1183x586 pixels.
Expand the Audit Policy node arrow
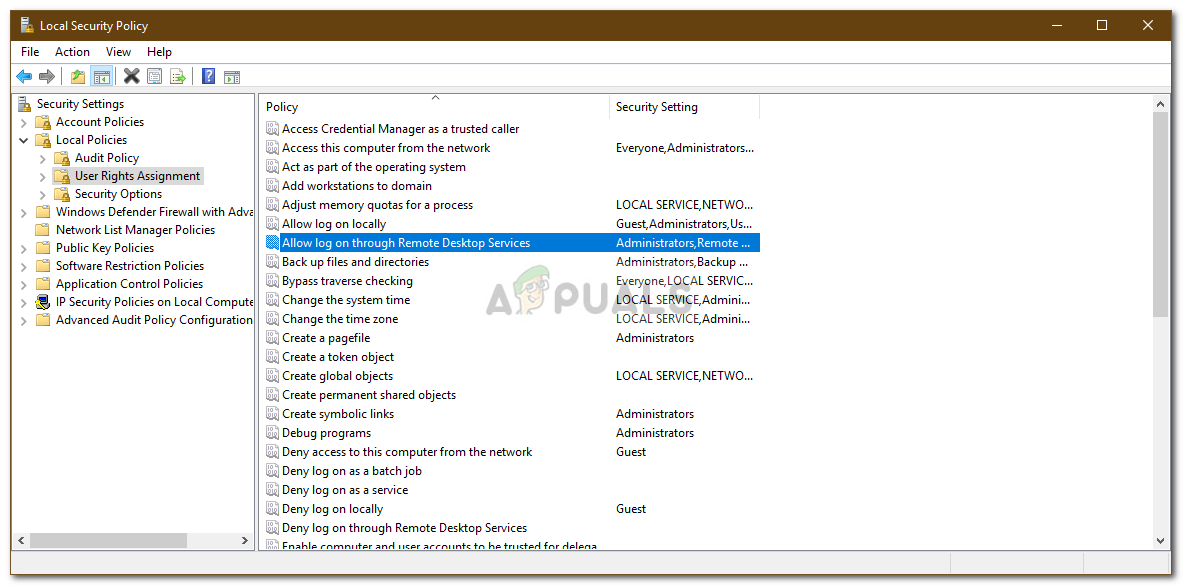[43, 158]
